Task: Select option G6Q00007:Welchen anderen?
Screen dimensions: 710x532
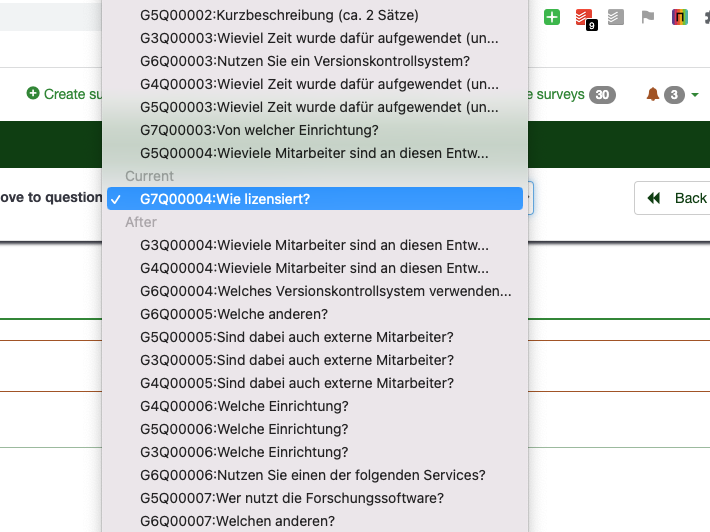Action: (315, 521)
